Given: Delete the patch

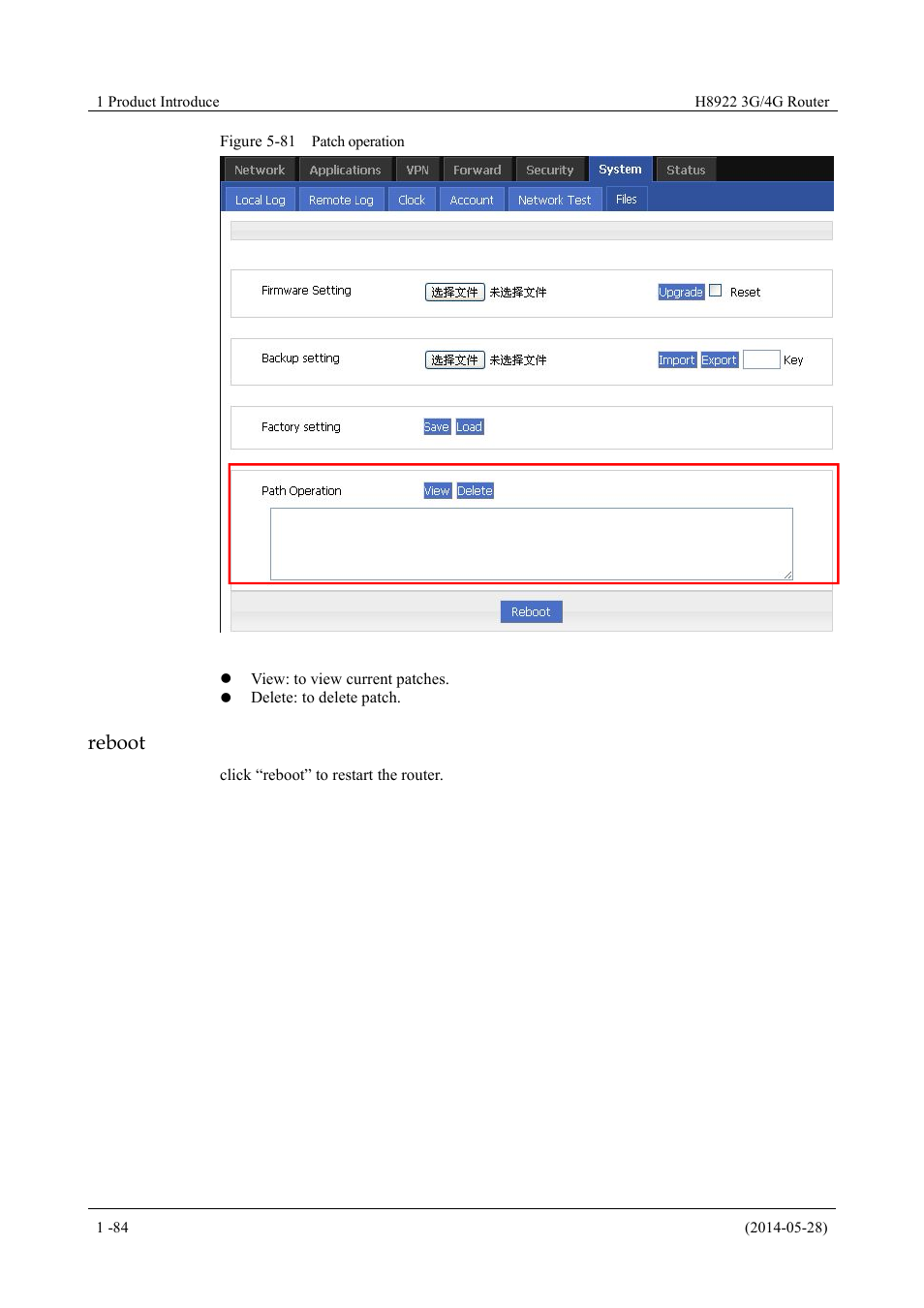Looking at the screenshot, I should pos(476,490).
